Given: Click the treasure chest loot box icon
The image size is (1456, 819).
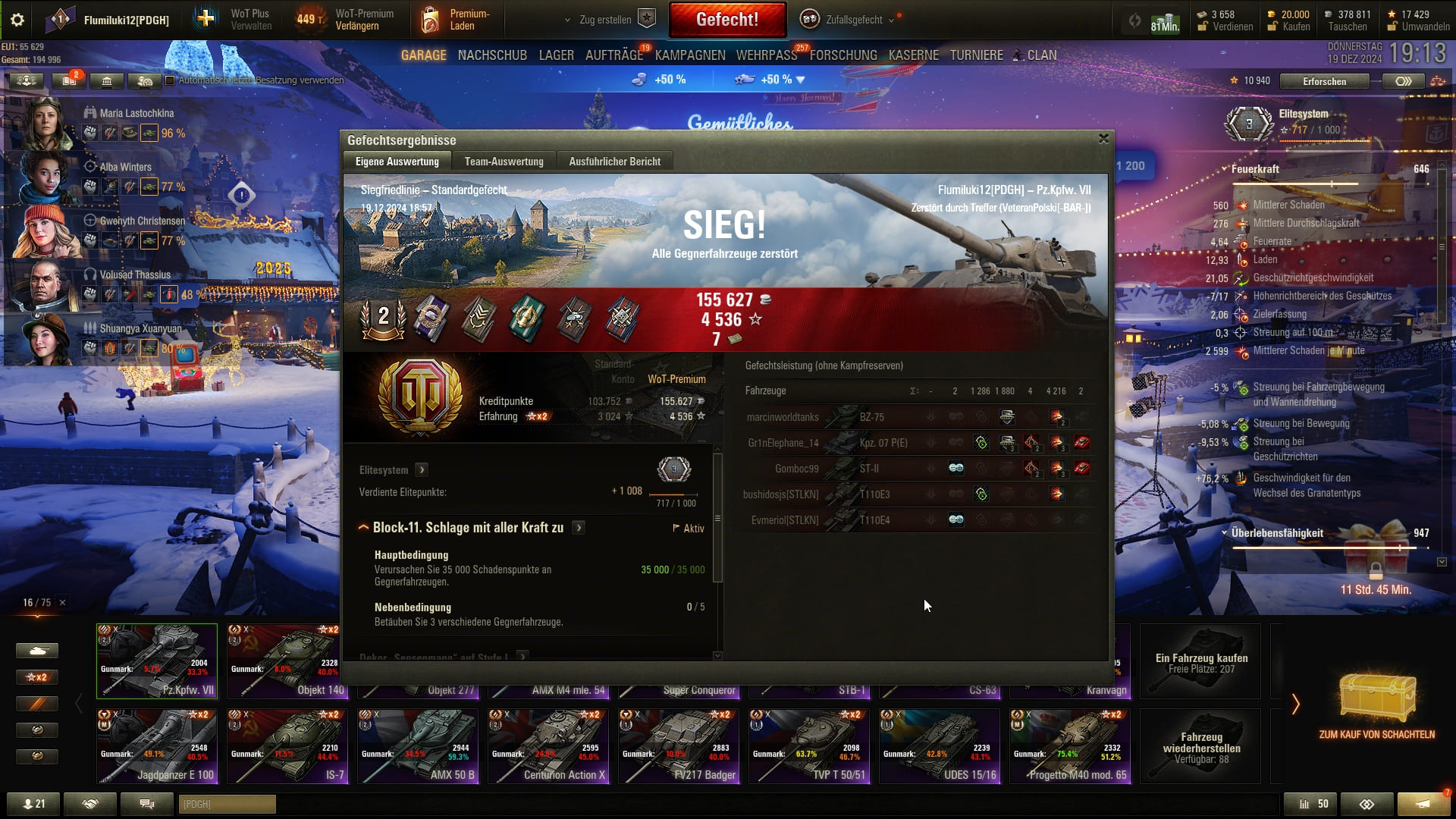Looking at the screenshot, I should (x=1376, y=696).
